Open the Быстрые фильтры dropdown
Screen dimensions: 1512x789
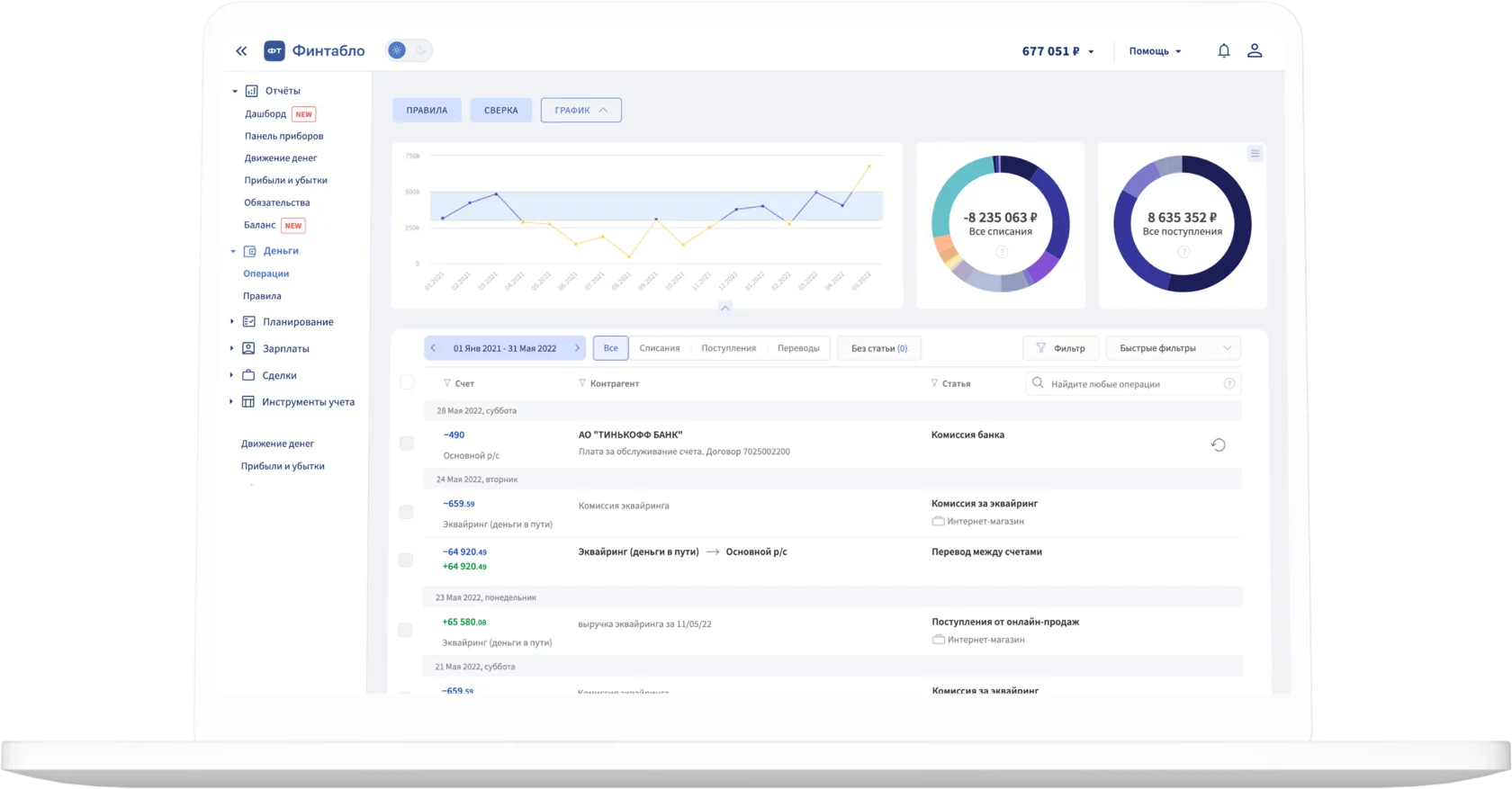(1173, 348)
